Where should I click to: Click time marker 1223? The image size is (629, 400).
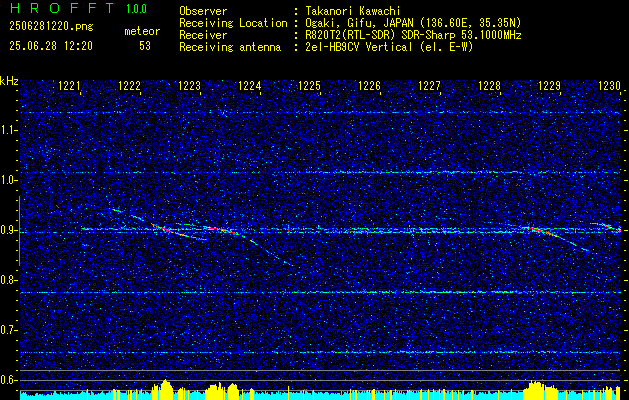coord(189,85)
